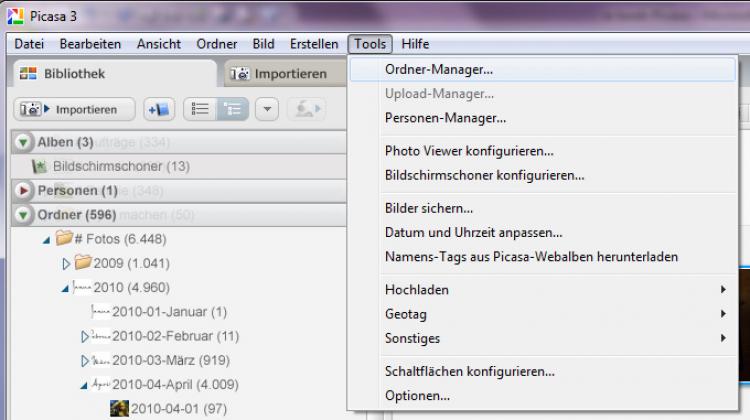Click the grayed-out people upload icon
This screenshot has height=420, width=750.
(306, 109)
